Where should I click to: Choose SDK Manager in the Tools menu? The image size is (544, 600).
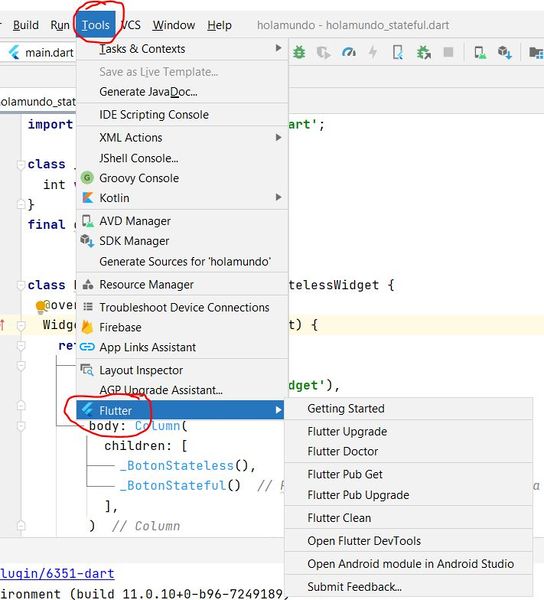[x=182, y=241]
